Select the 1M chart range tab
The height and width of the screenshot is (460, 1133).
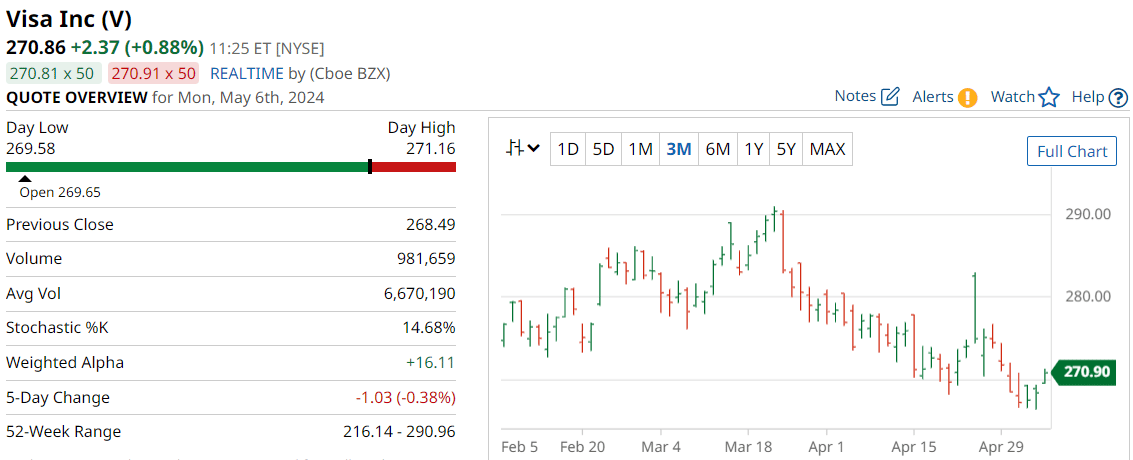[640, 149]
